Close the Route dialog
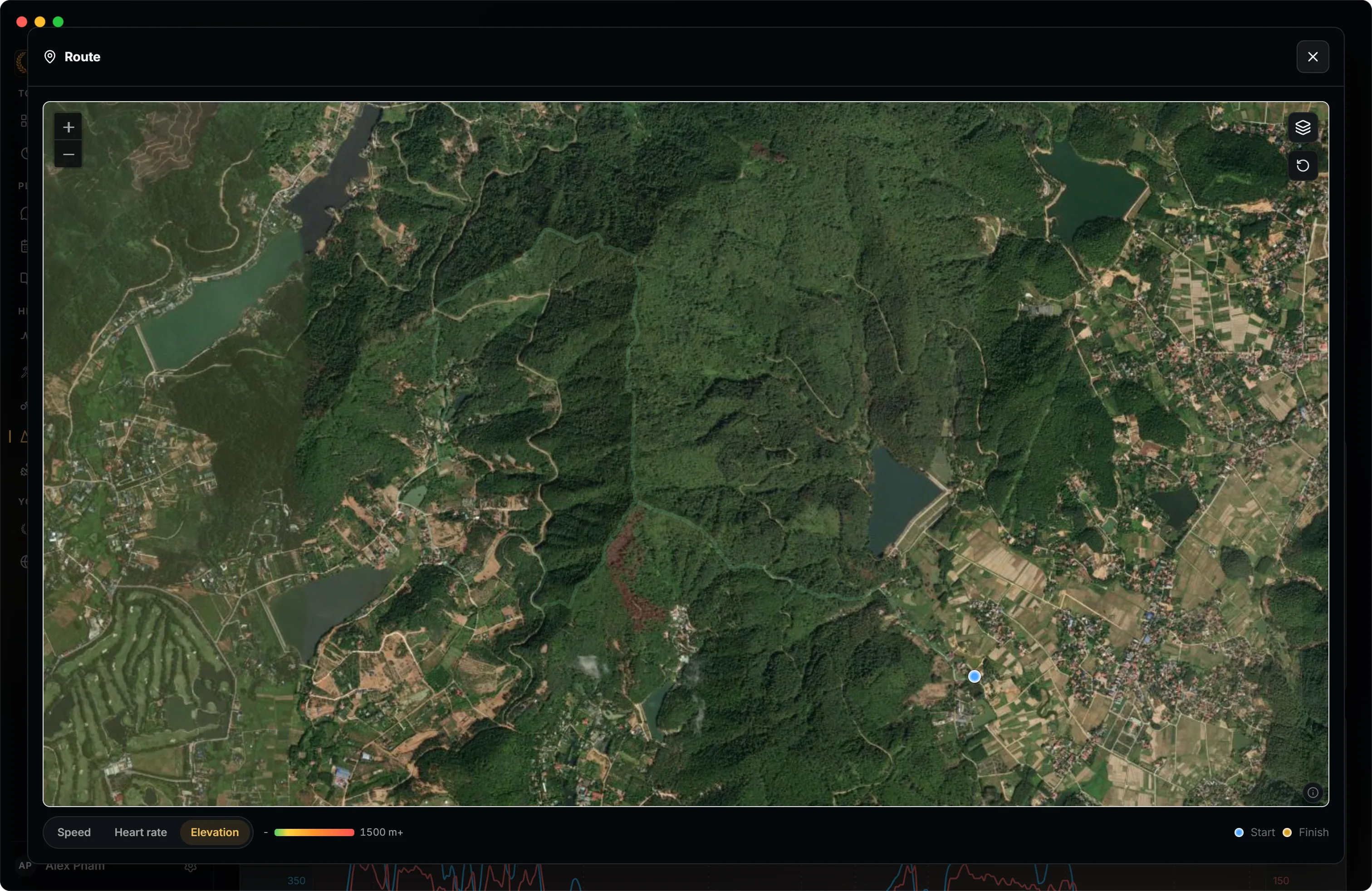The height and width of the screenshot is (891, 1372). point(1313,56)
